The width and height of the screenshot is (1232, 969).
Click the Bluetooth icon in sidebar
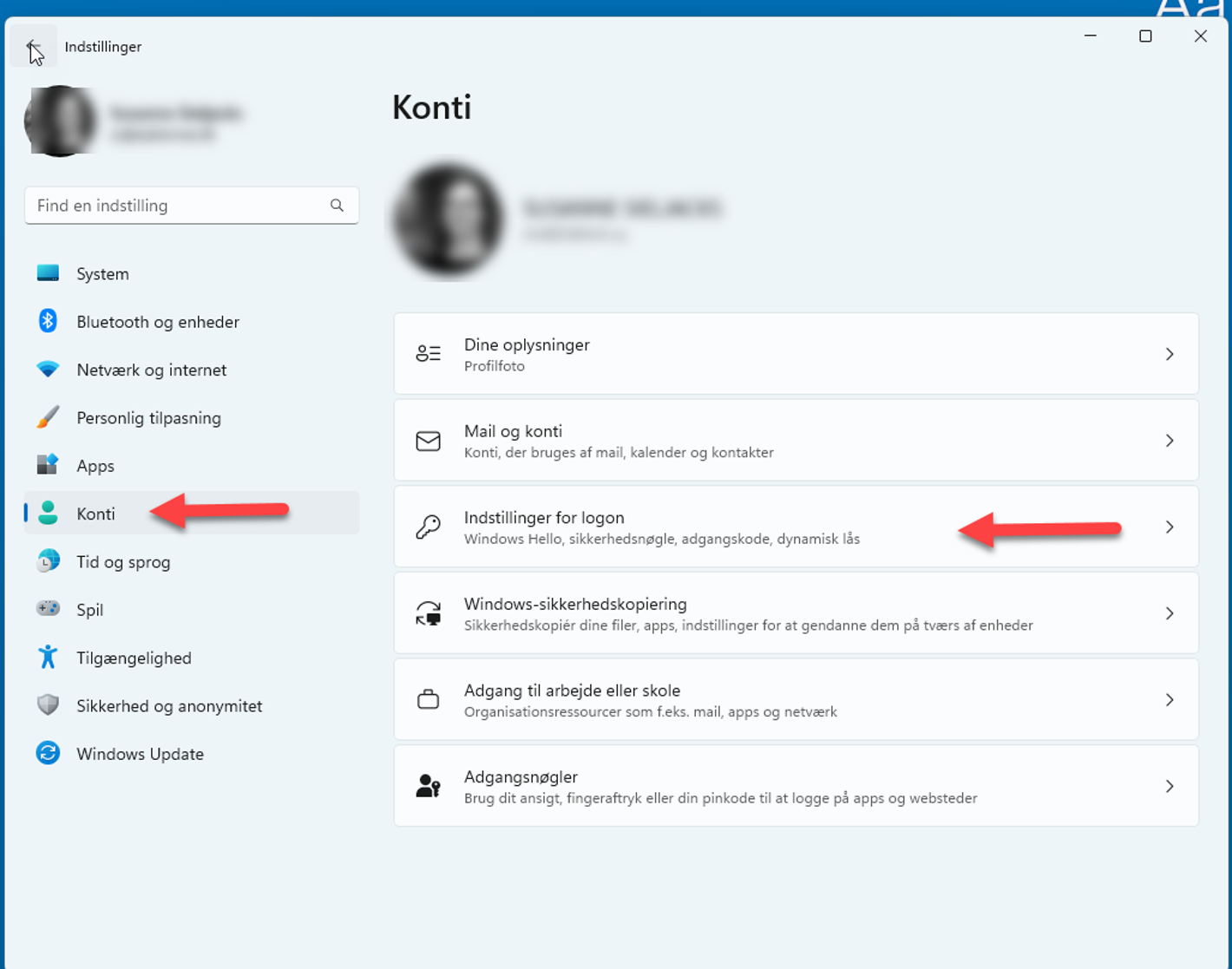48,321
